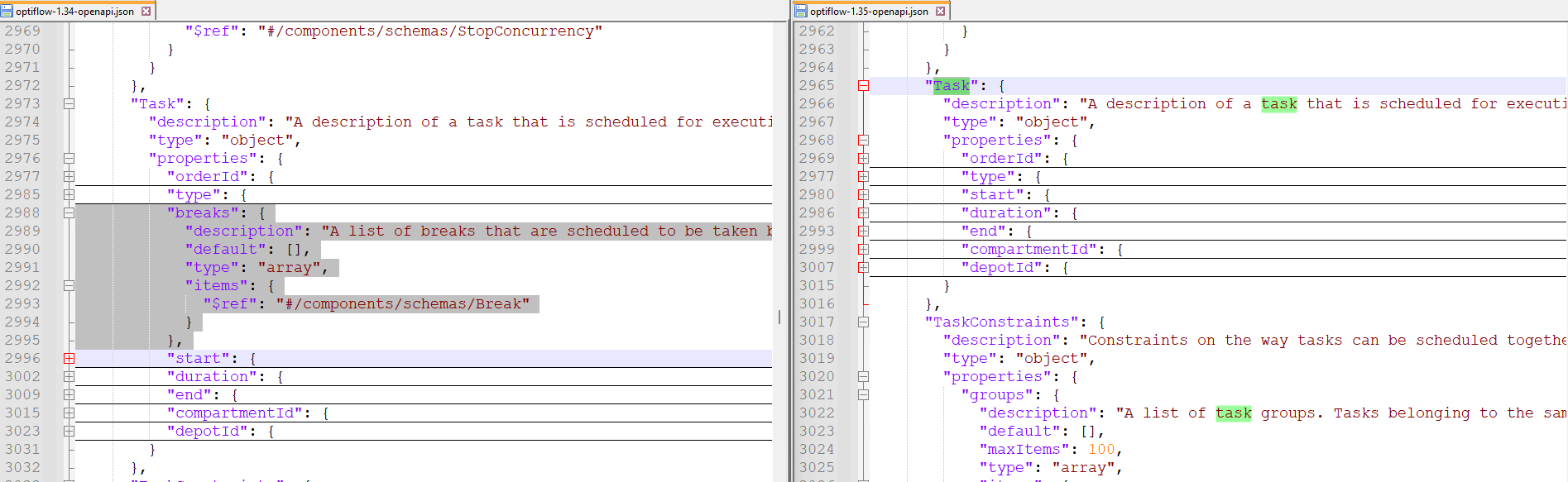Viewport: 1568px width, 482px height.
Task: Click the highlighted "Task" key in right pane
Action: pos(951,86)
